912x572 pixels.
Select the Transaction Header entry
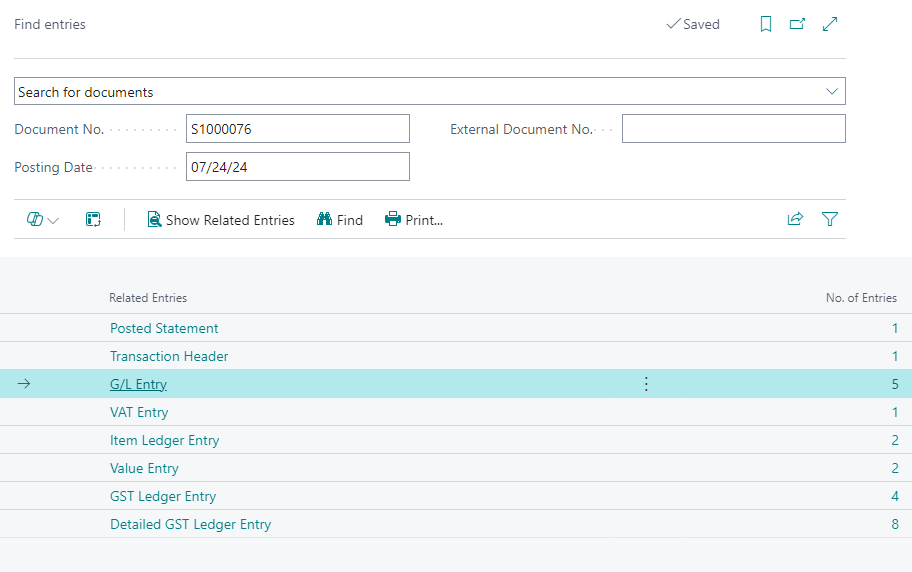169,356
